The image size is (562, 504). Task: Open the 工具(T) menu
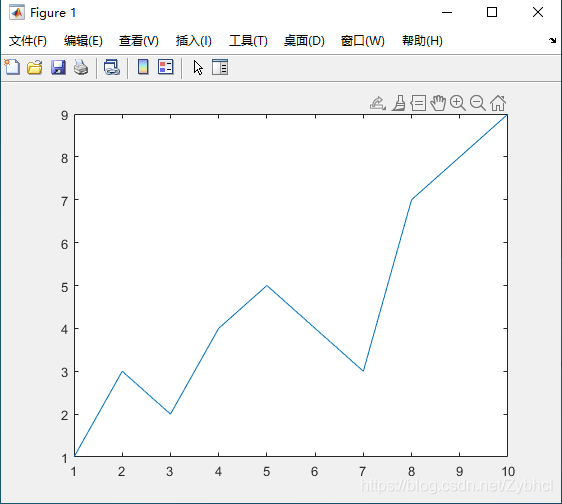(x=248, y=41)
